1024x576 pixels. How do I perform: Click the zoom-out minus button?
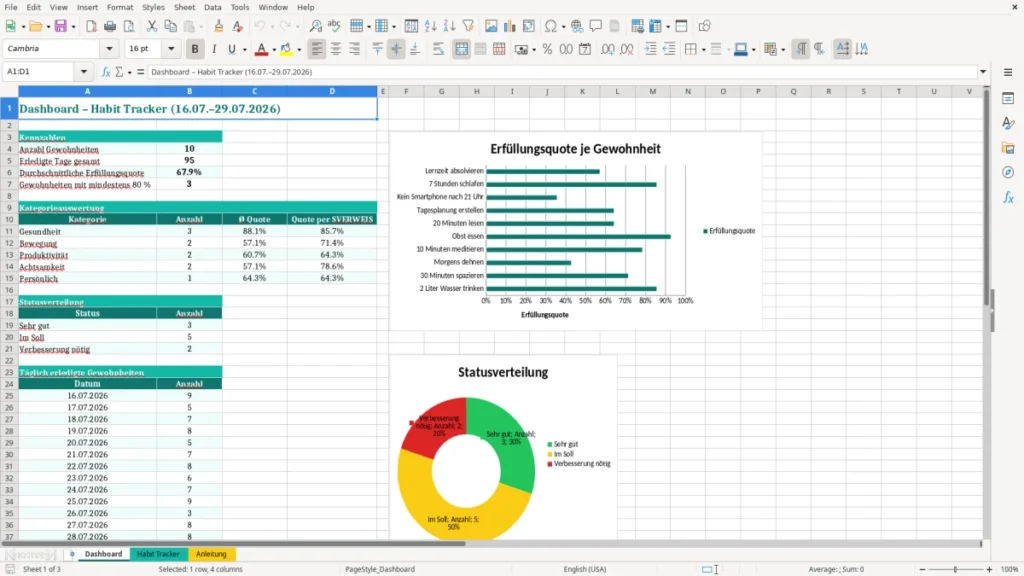[922, 569]
